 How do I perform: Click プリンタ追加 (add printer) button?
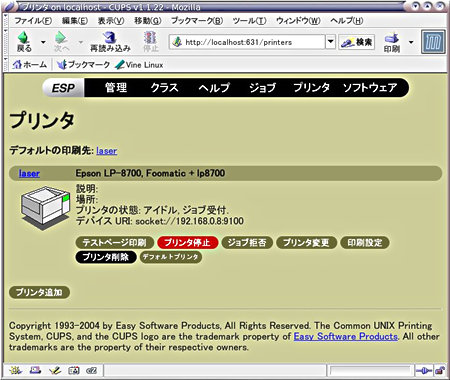39,292
